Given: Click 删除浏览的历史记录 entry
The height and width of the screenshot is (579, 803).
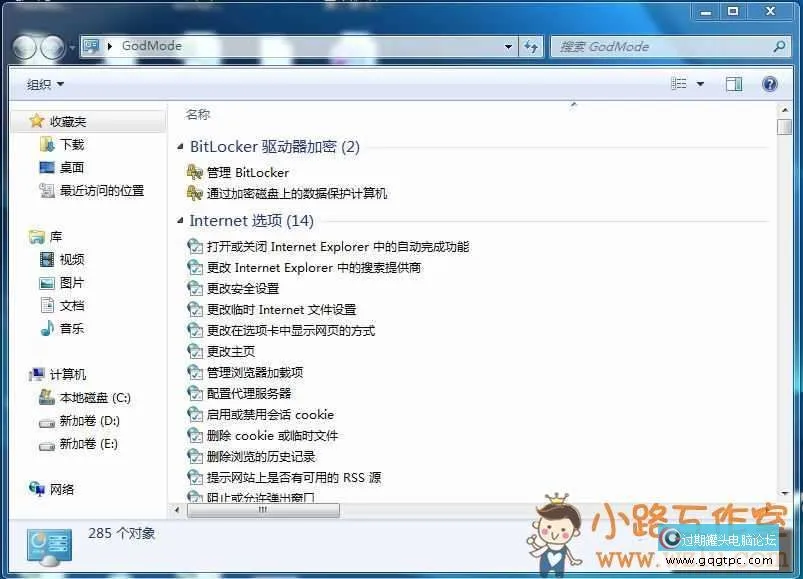Looking at the screenshot, I should click(260, 456).
